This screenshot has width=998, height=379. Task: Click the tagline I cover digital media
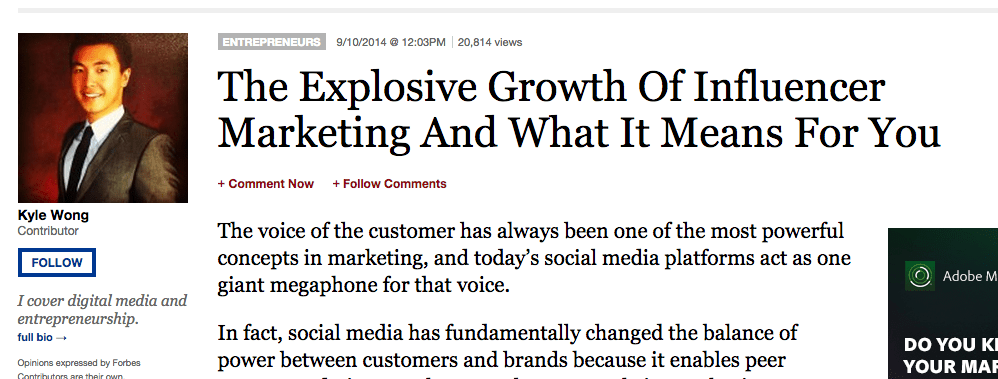click(102, 310)
